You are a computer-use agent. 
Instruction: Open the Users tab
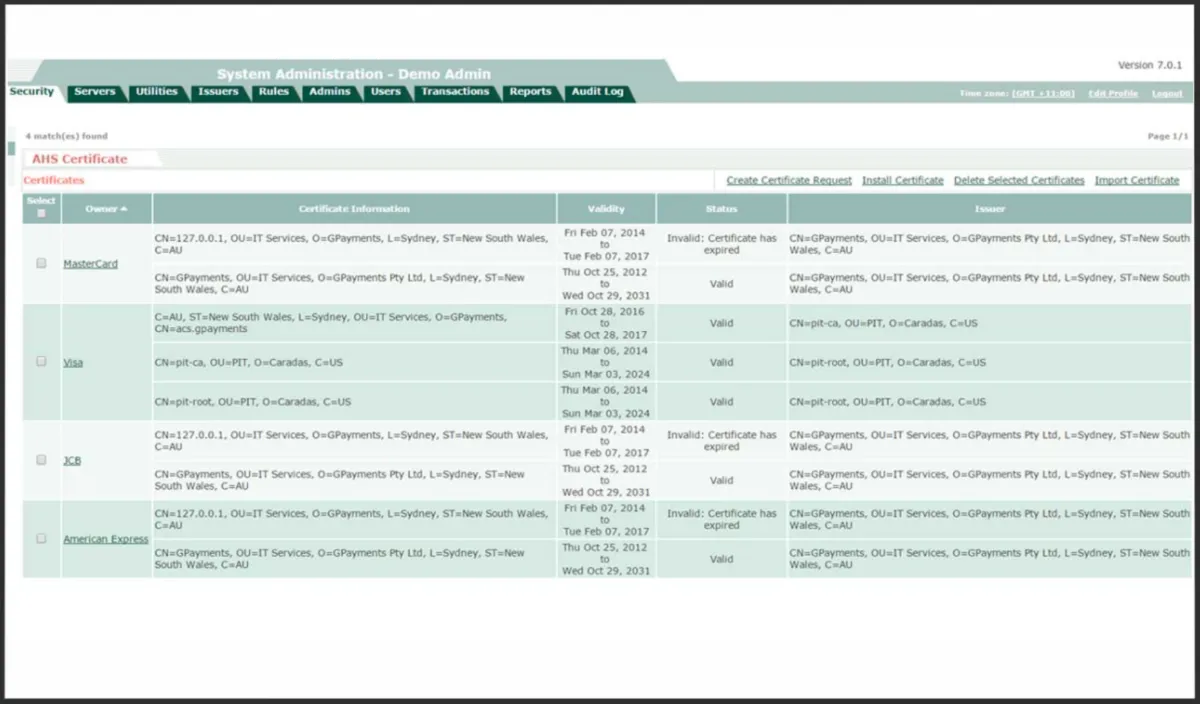386,92
